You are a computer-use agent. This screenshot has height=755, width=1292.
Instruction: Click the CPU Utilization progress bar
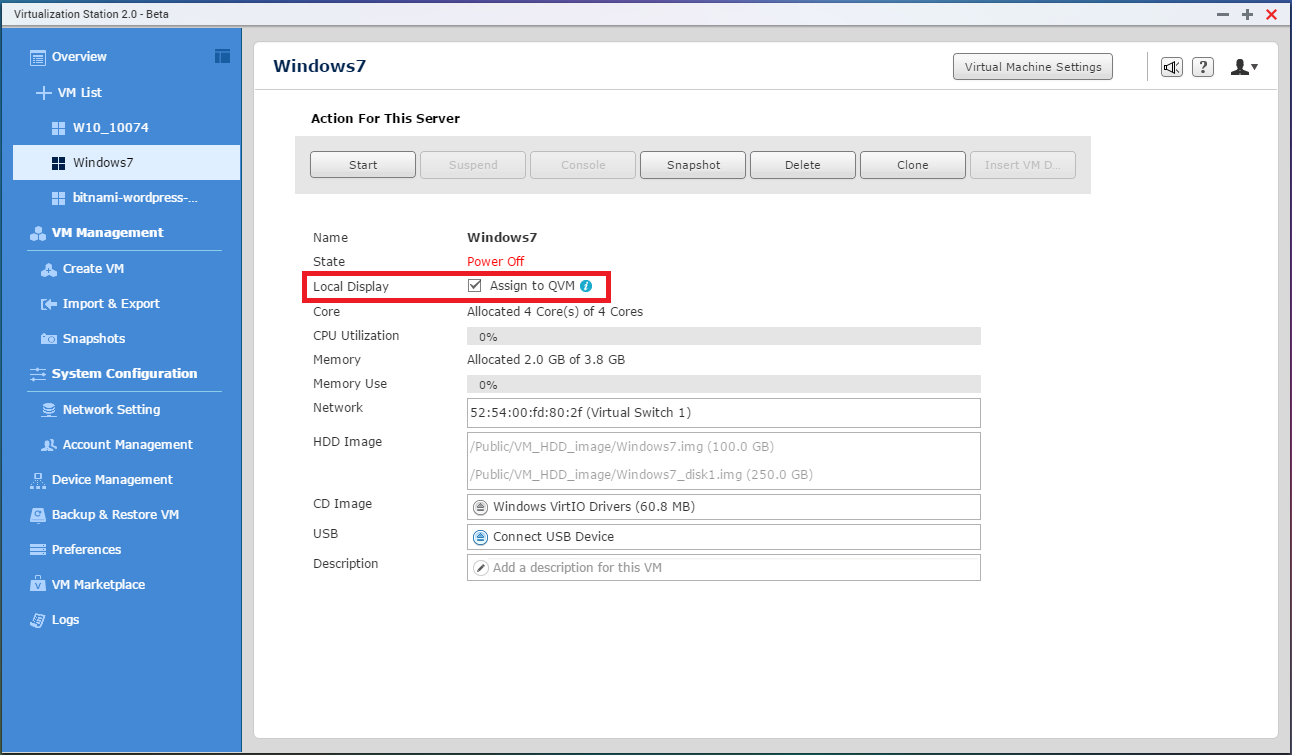(x=723, y=337)
